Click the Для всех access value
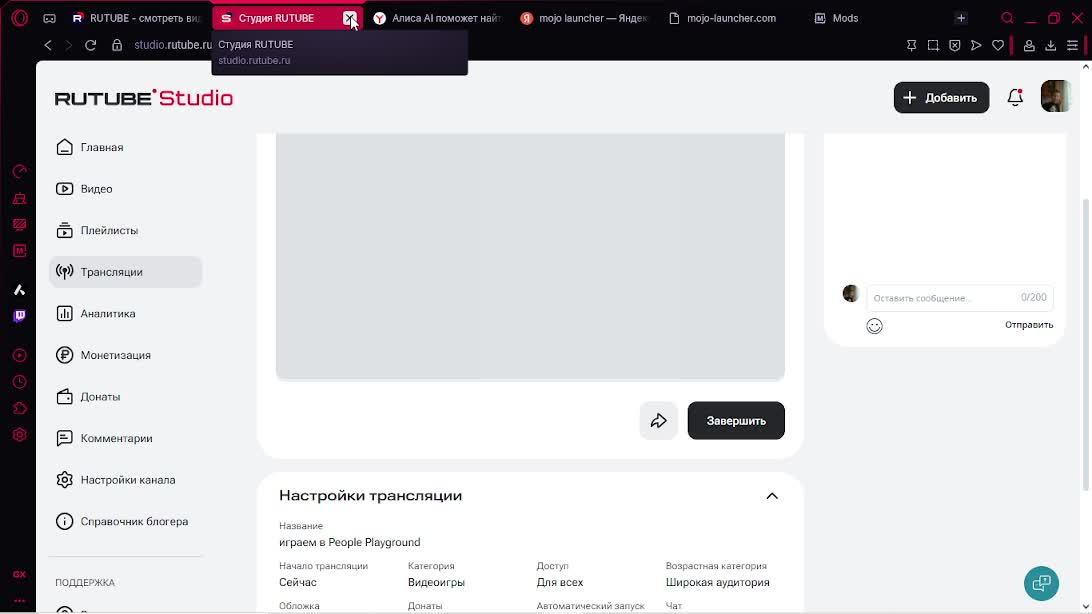 [x=560, y=582]
